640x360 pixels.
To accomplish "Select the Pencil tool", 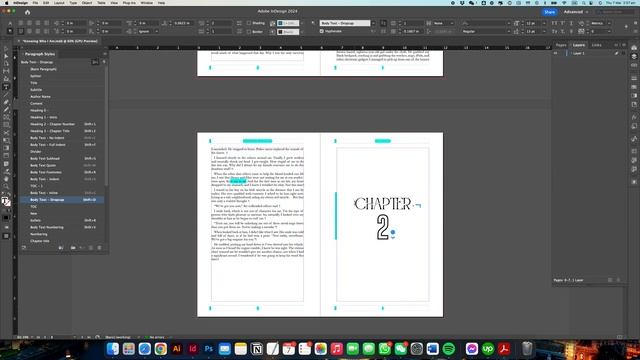I will 6,109.
